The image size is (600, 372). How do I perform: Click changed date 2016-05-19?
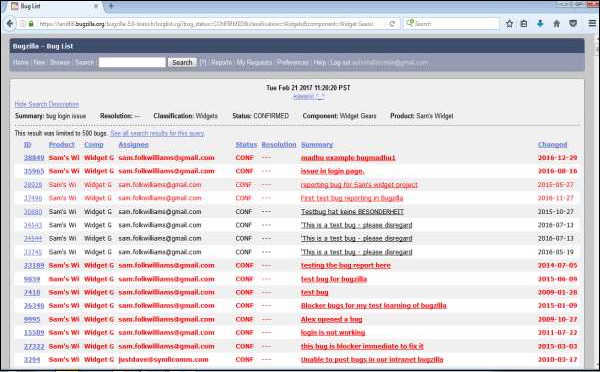click(x=556, y=252)
